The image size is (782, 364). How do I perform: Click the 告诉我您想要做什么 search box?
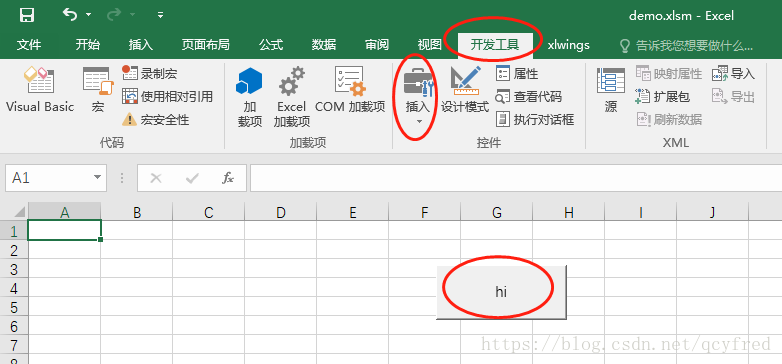(686, 45)
